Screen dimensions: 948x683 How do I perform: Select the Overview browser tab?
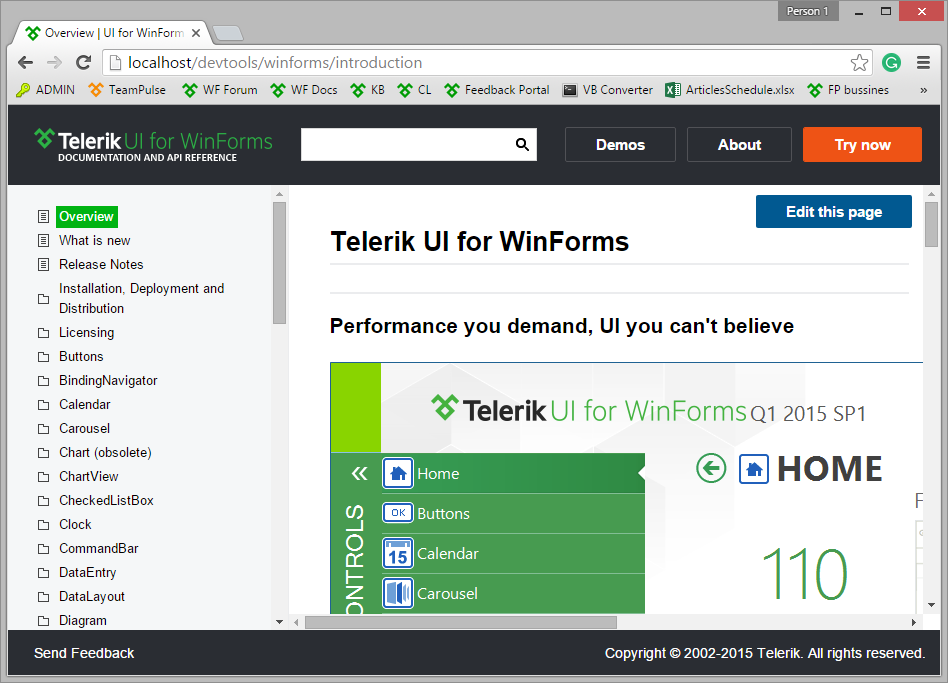click(x=112, y=33)
